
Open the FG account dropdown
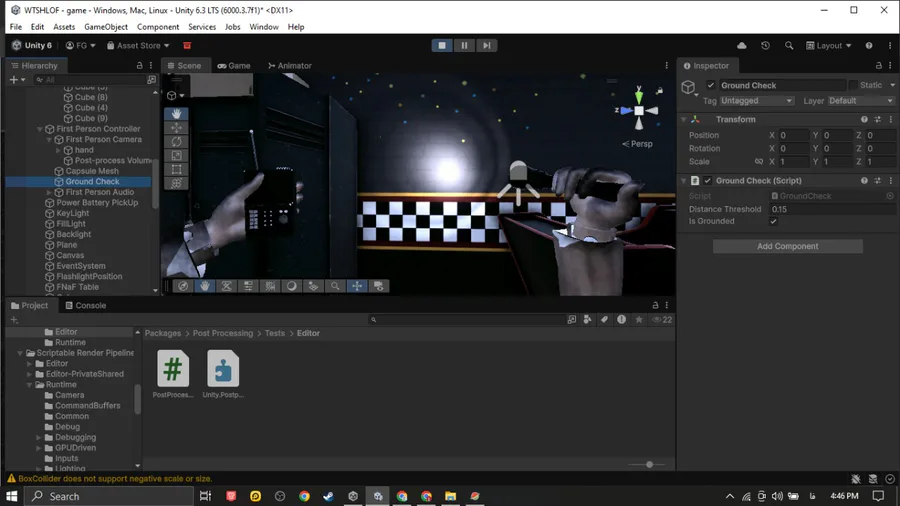click(x=80, y=45)
